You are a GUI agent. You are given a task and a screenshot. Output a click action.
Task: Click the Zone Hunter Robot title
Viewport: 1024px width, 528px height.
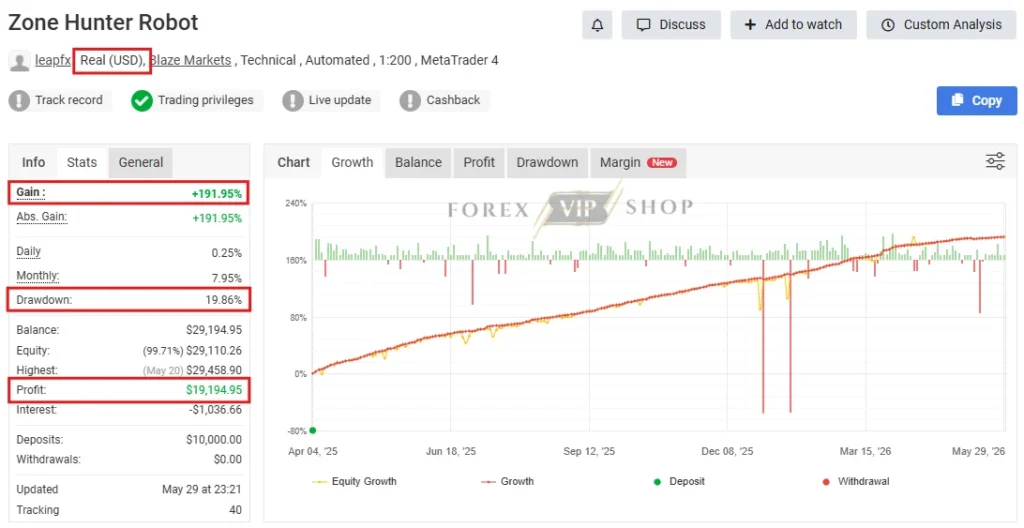click(103, 23)
